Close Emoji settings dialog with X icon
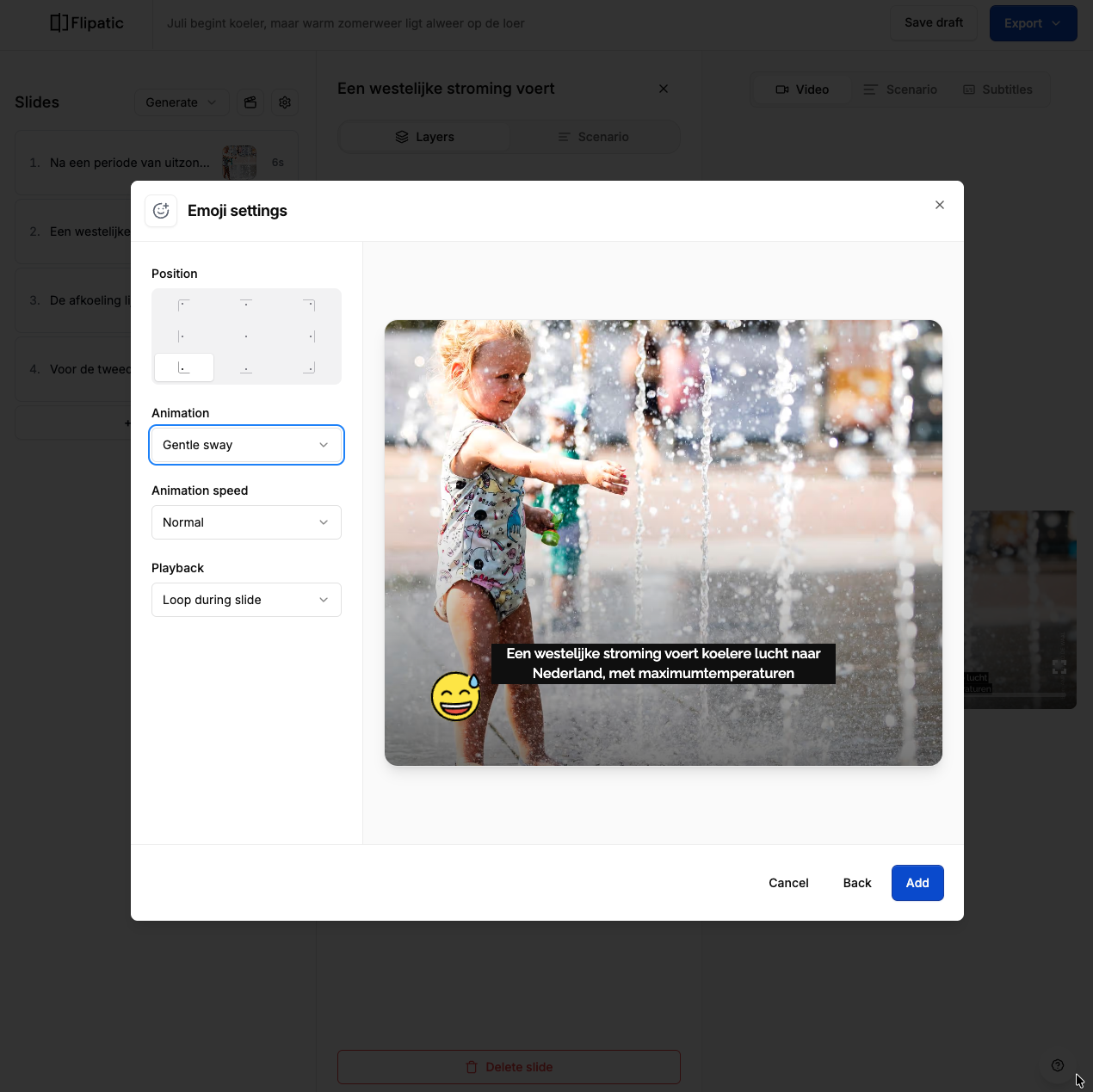Viewport: 1093px width, 1092px height. [940, 205]
